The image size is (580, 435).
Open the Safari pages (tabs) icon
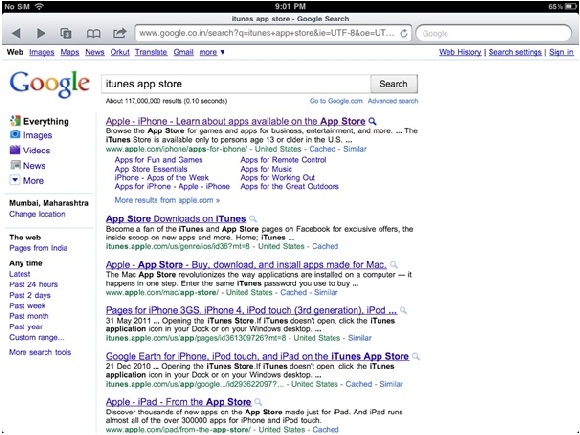(66, 34)
